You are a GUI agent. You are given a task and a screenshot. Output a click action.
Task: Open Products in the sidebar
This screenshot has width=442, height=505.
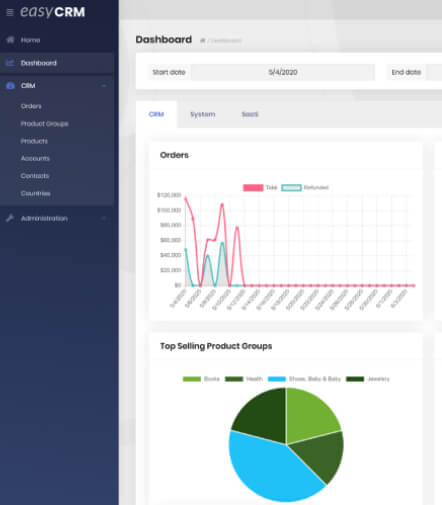[34, 141]
